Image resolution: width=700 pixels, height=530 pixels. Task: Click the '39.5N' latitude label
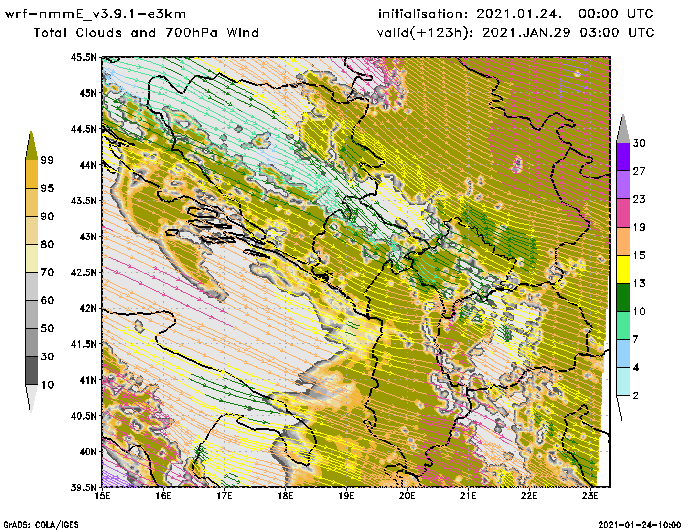click(x=83, y=488)
